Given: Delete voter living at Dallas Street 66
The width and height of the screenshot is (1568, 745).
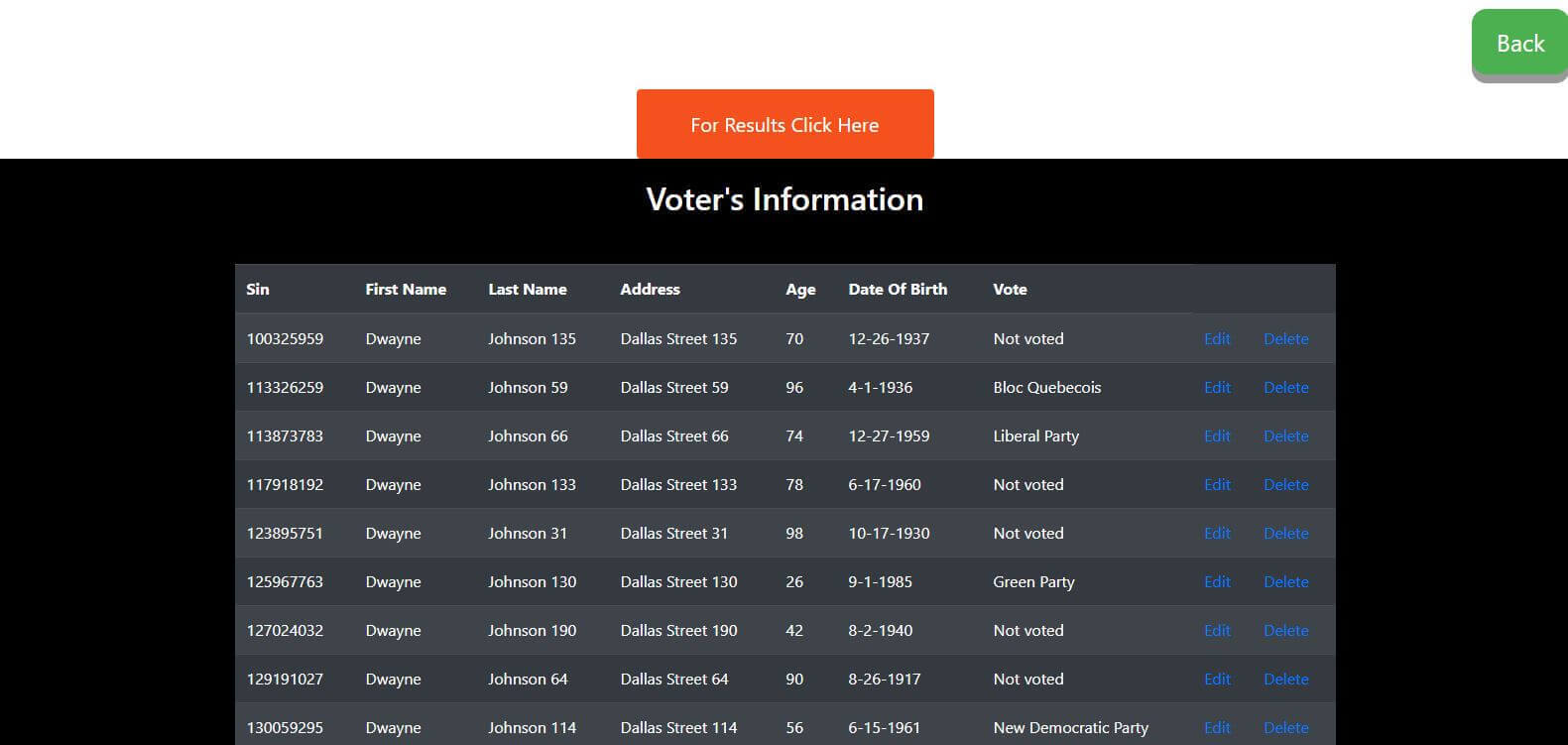Looking at the screenshot, I should tap(1285, 436).
